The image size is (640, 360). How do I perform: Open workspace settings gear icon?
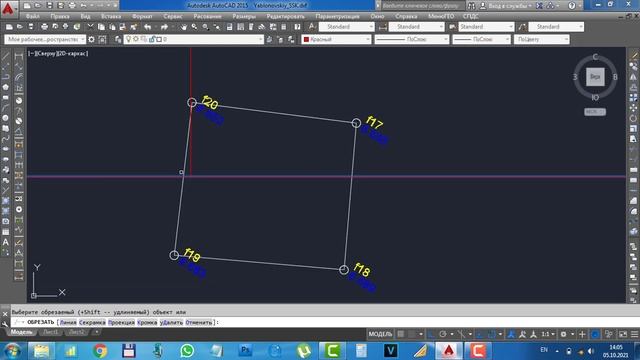tap(91, 39)
